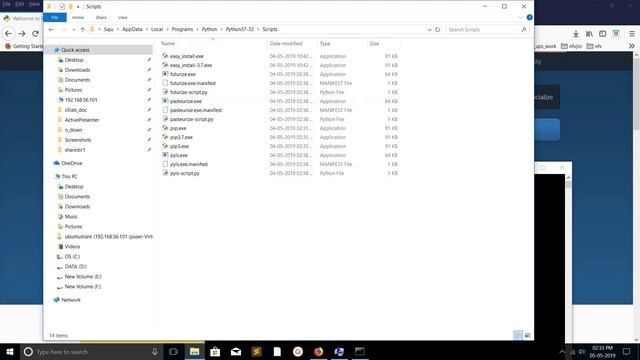
Task: Open Downloads under Quick access
Action: tap(77, 70)
